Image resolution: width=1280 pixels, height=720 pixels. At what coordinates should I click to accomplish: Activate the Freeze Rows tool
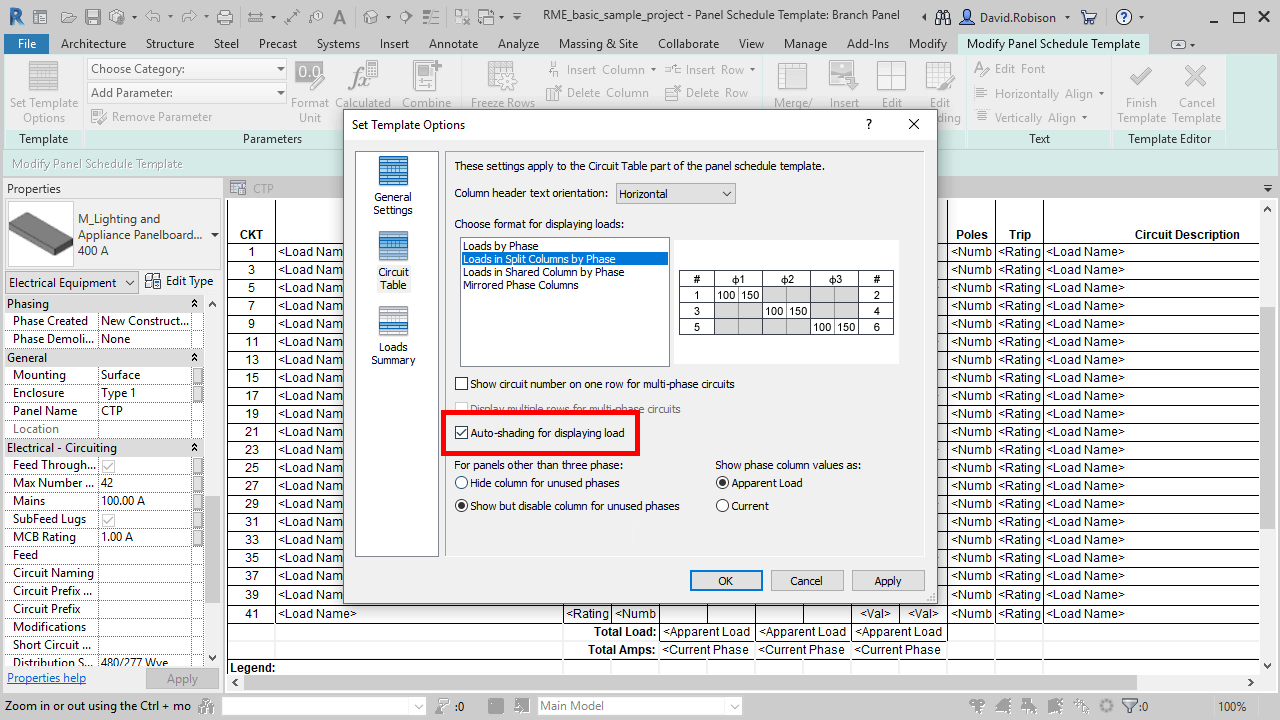[x=500, y=80]
